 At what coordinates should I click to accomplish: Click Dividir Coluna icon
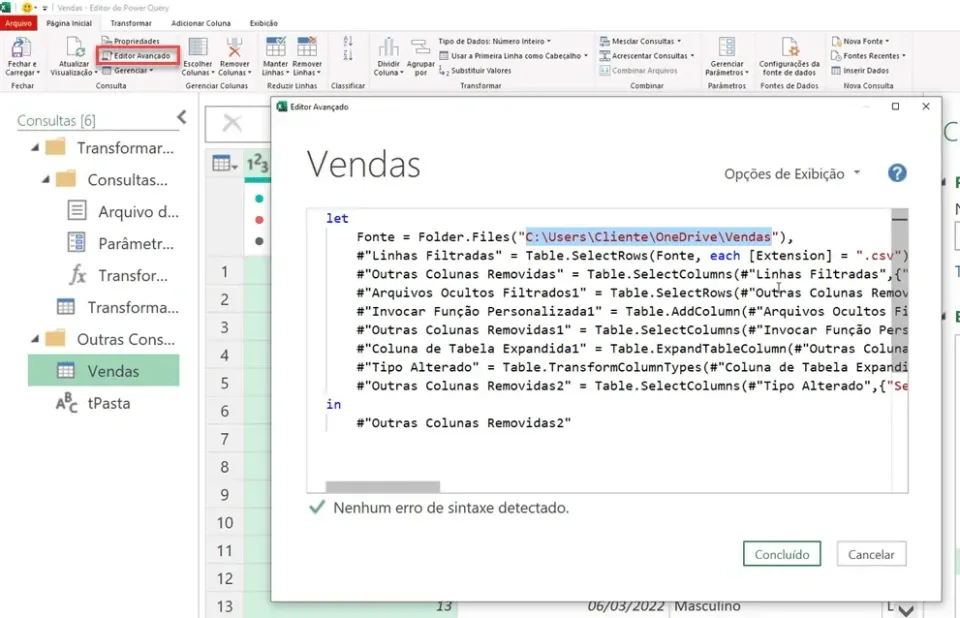[388, 48]
